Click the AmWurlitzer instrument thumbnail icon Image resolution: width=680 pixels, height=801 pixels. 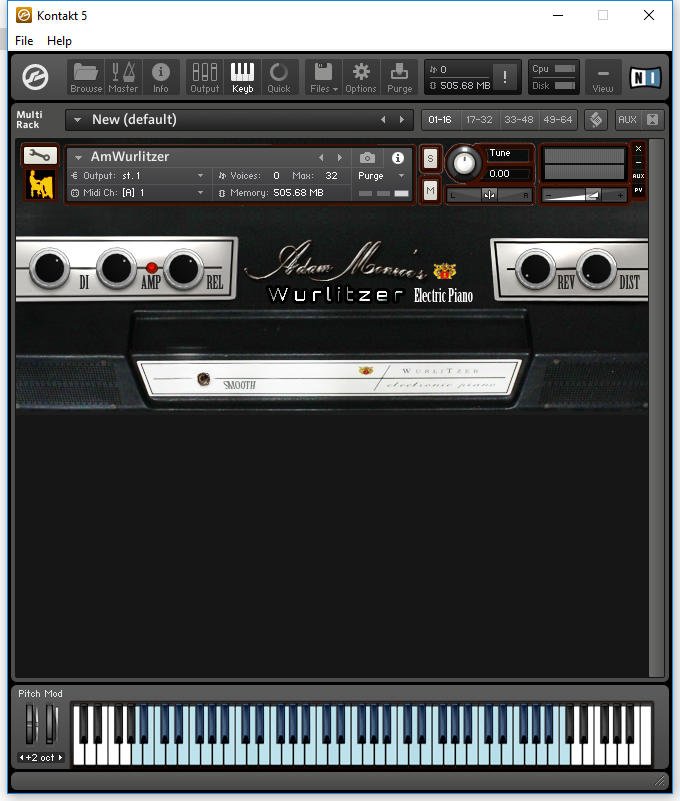pos(40,185)
